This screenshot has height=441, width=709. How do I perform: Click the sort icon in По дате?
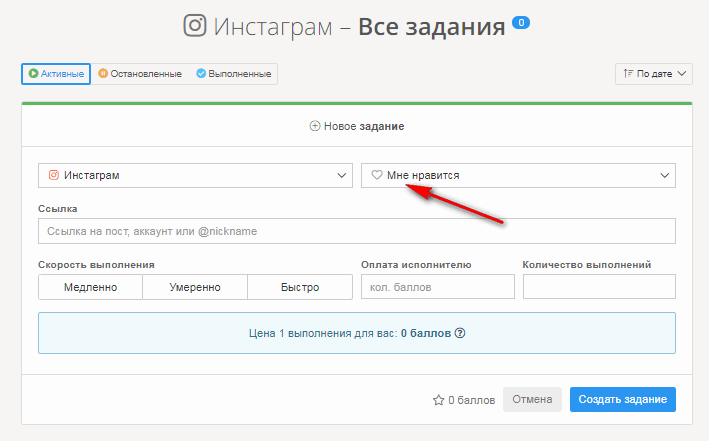(x=628, y=74)
